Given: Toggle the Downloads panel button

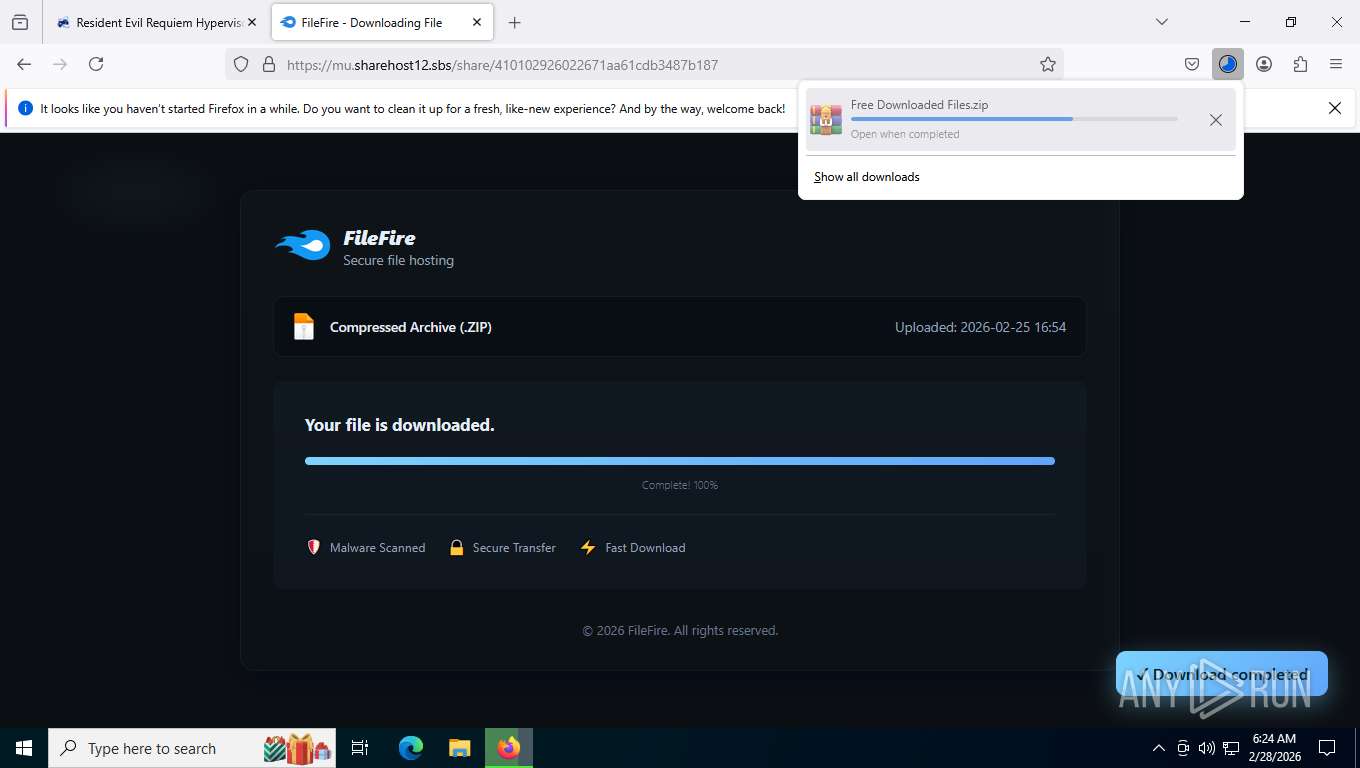Looking at the screenshot, I should [1228, 64].
